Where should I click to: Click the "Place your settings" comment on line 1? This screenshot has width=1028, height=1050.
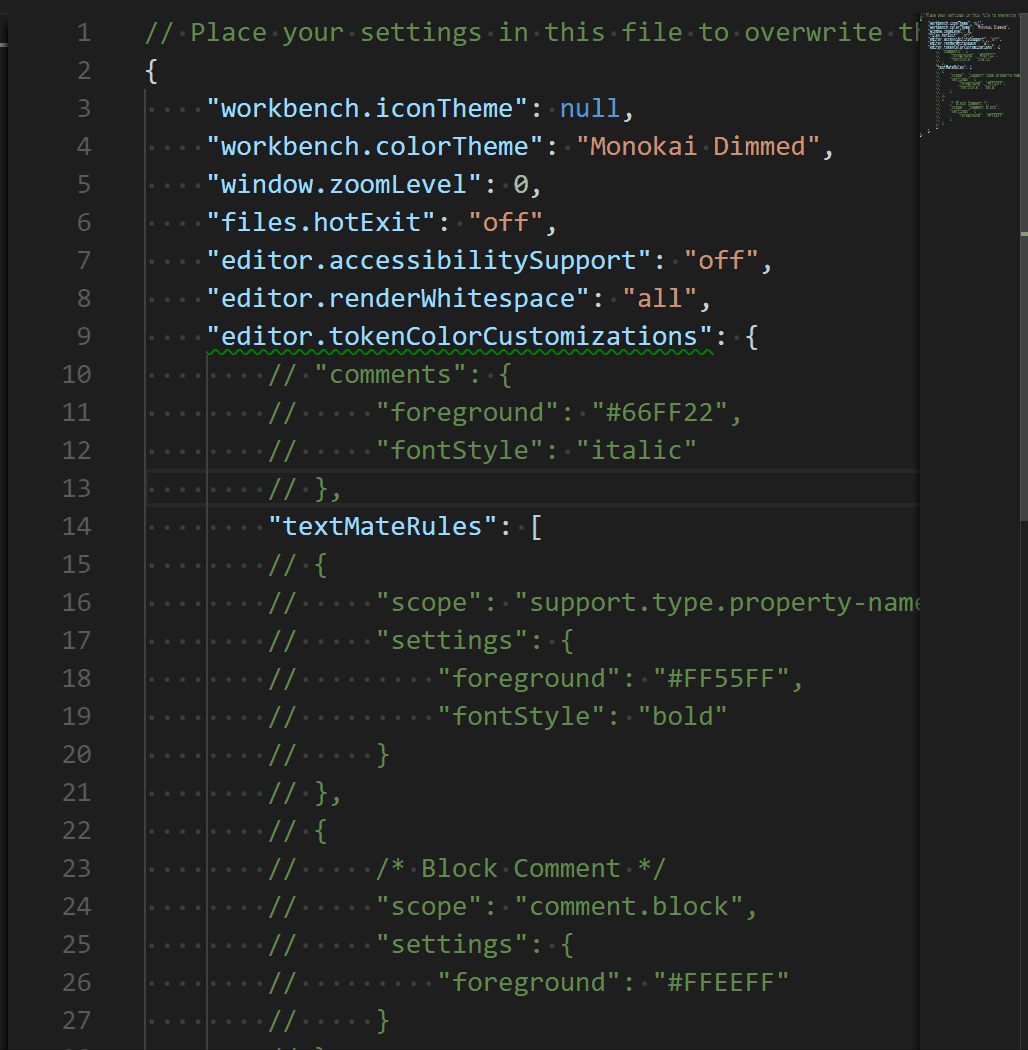pyautogui.click(x=532, y=33)
